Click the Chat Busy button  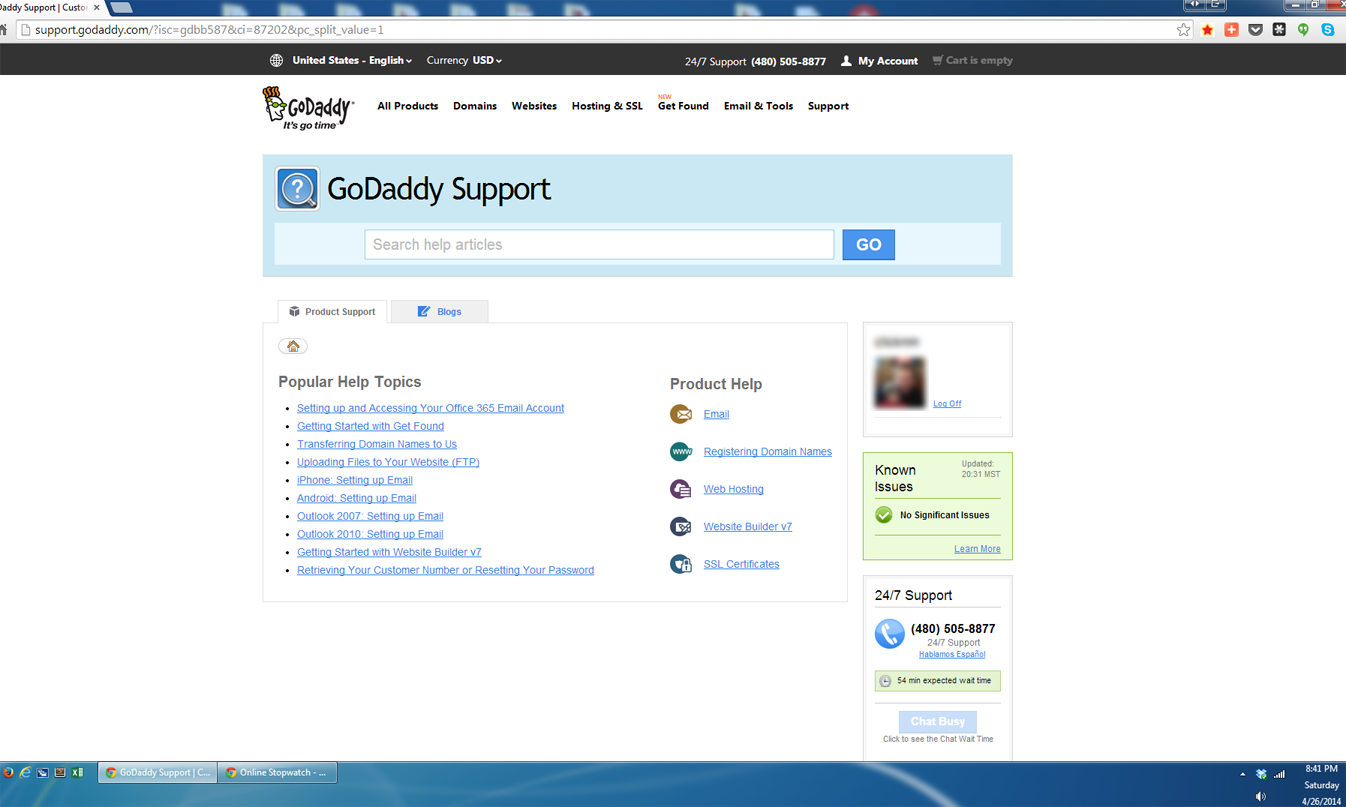[x=937, y=721]
